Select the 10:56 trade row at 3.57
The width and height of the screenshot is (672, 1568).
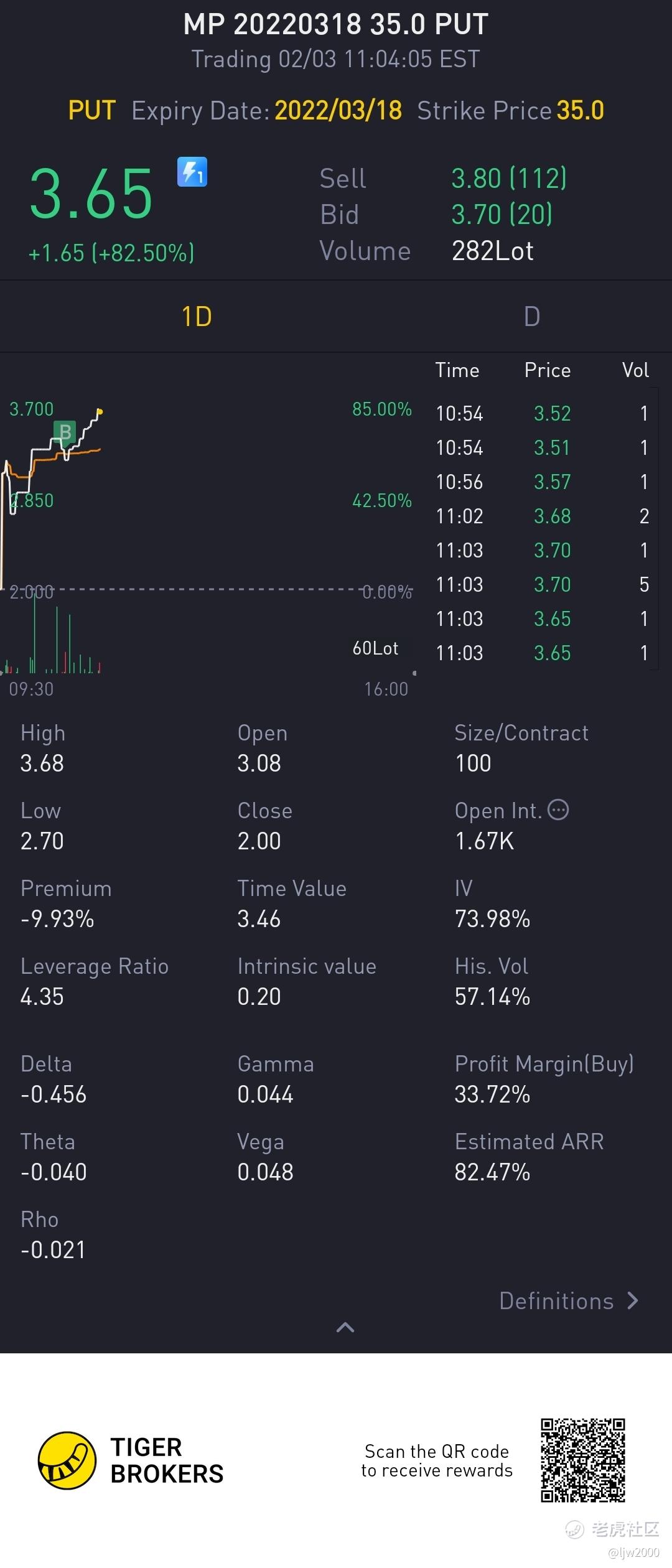541,482
